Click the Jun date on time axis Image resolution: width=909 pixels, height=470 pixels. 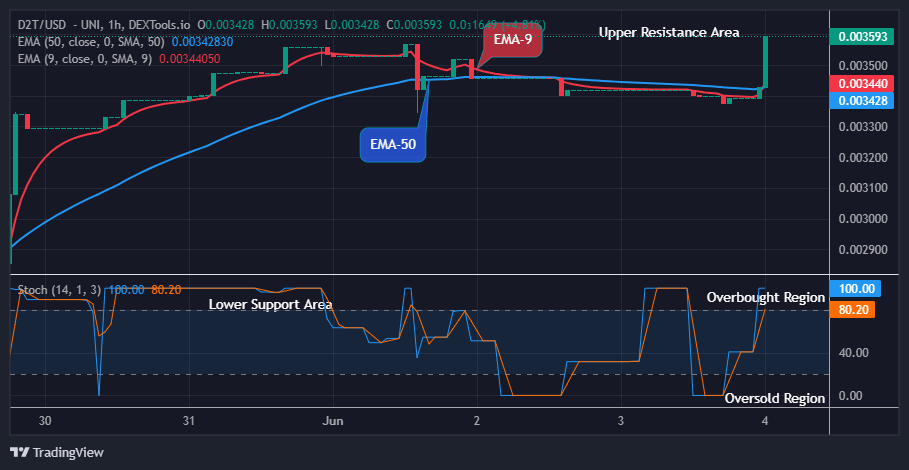coord(334,421)
